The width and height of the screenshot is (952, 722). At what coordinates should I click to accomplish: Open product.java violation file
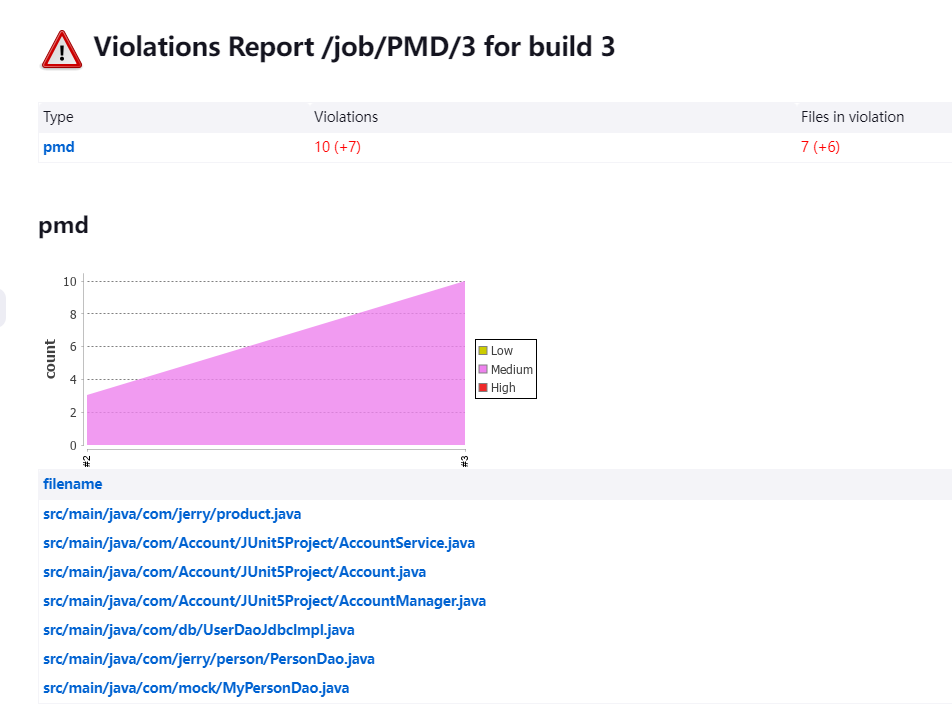172,514
